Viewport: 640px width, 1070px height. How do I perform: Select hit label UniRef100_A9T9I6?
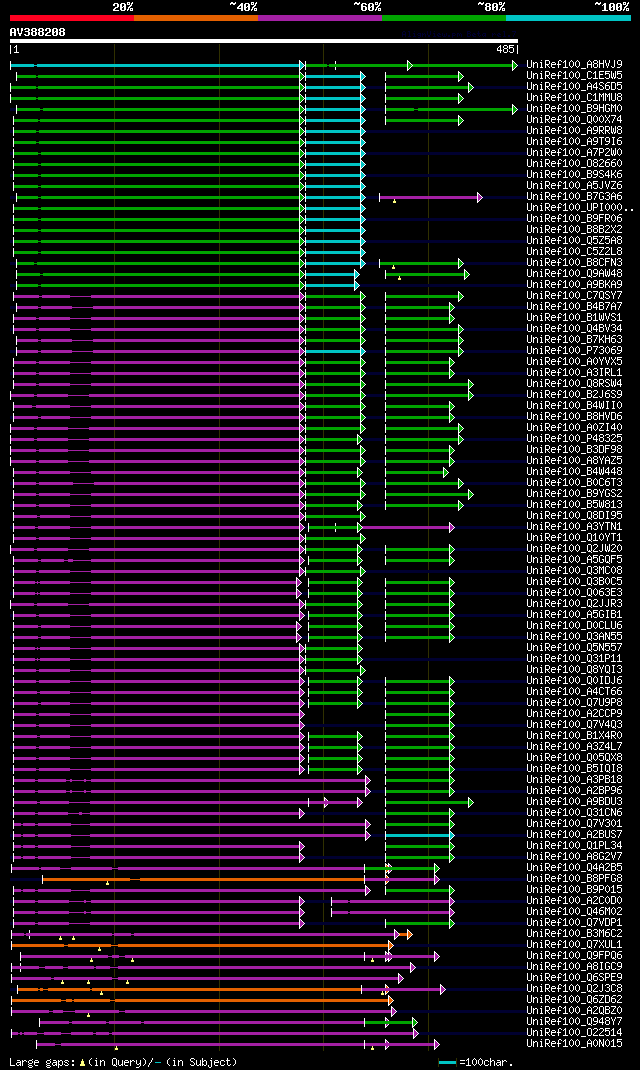(x=574, y=141)
